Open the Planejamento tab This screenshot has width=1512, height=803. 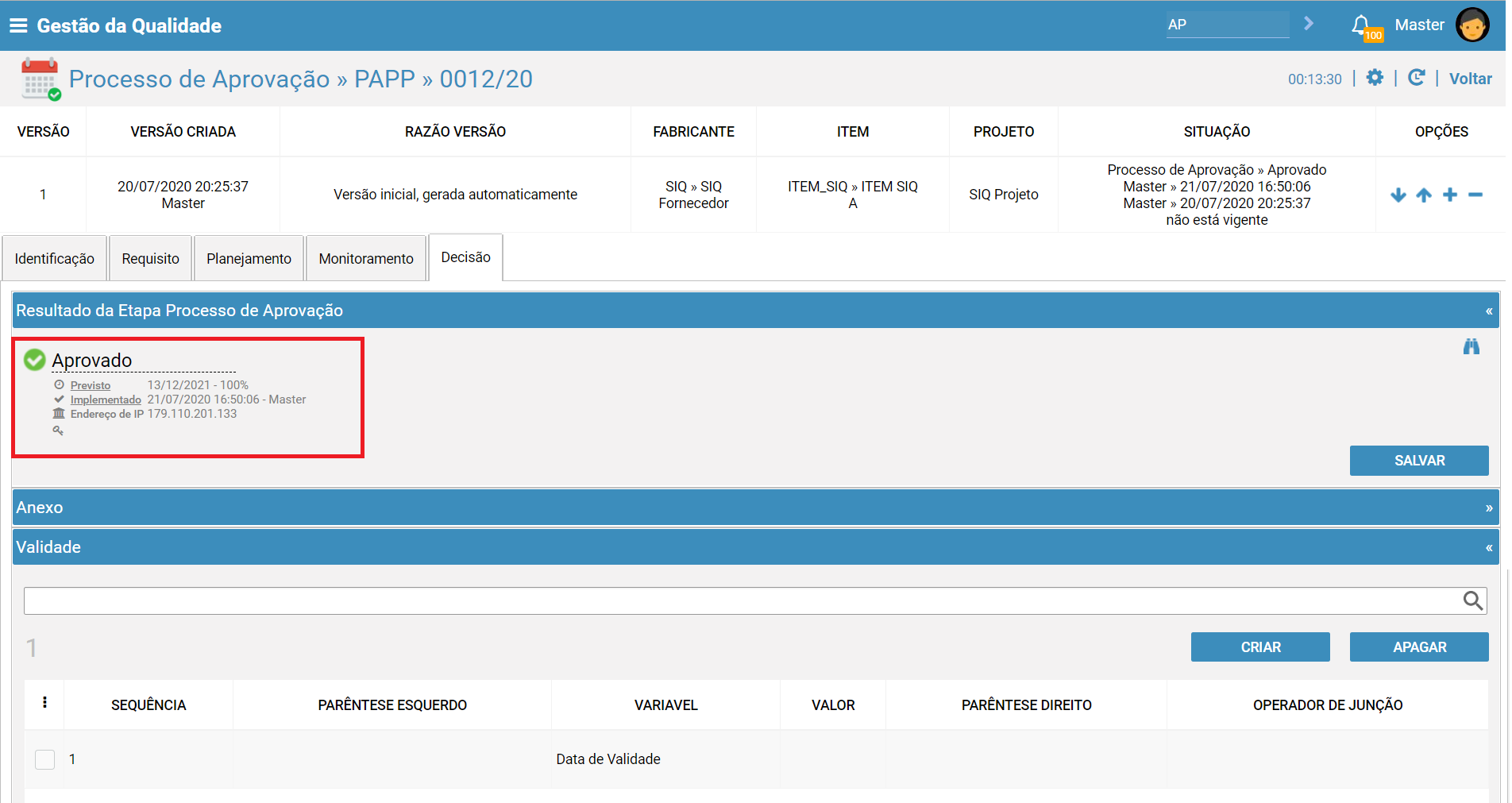249,258
